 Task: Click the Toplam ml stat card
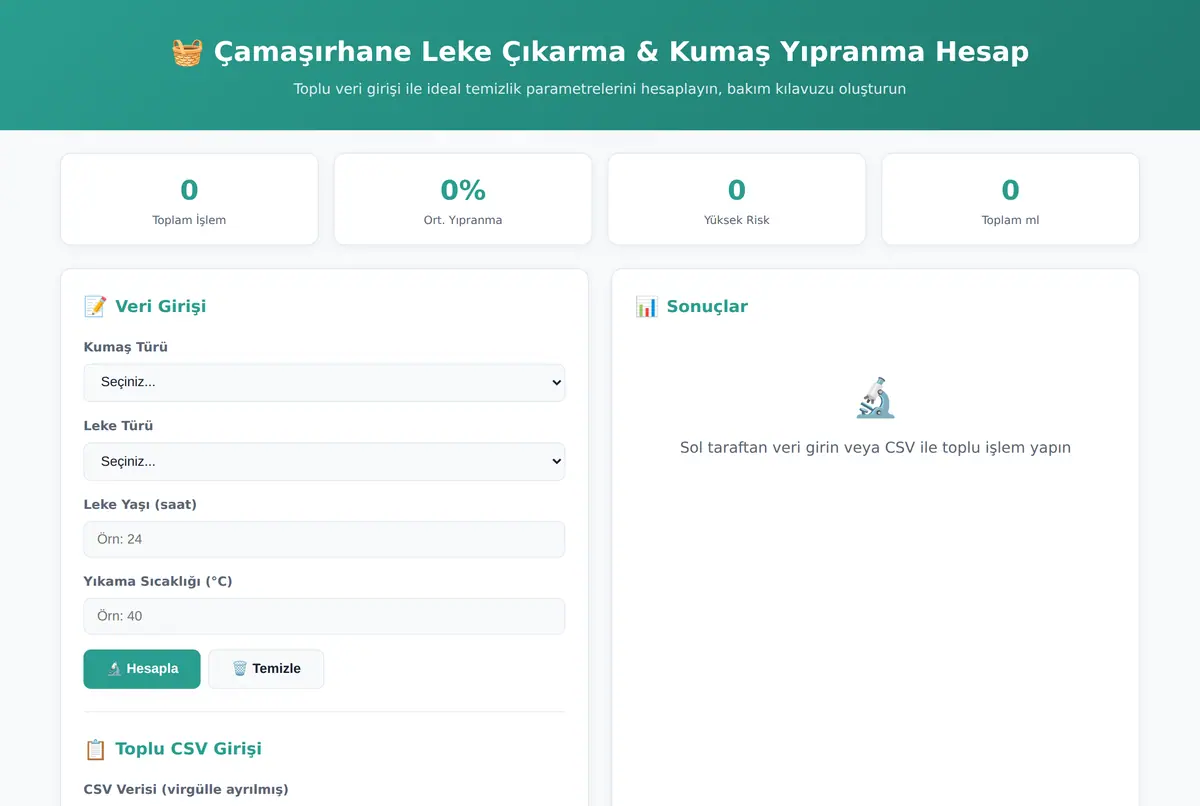pos(1010,199)
